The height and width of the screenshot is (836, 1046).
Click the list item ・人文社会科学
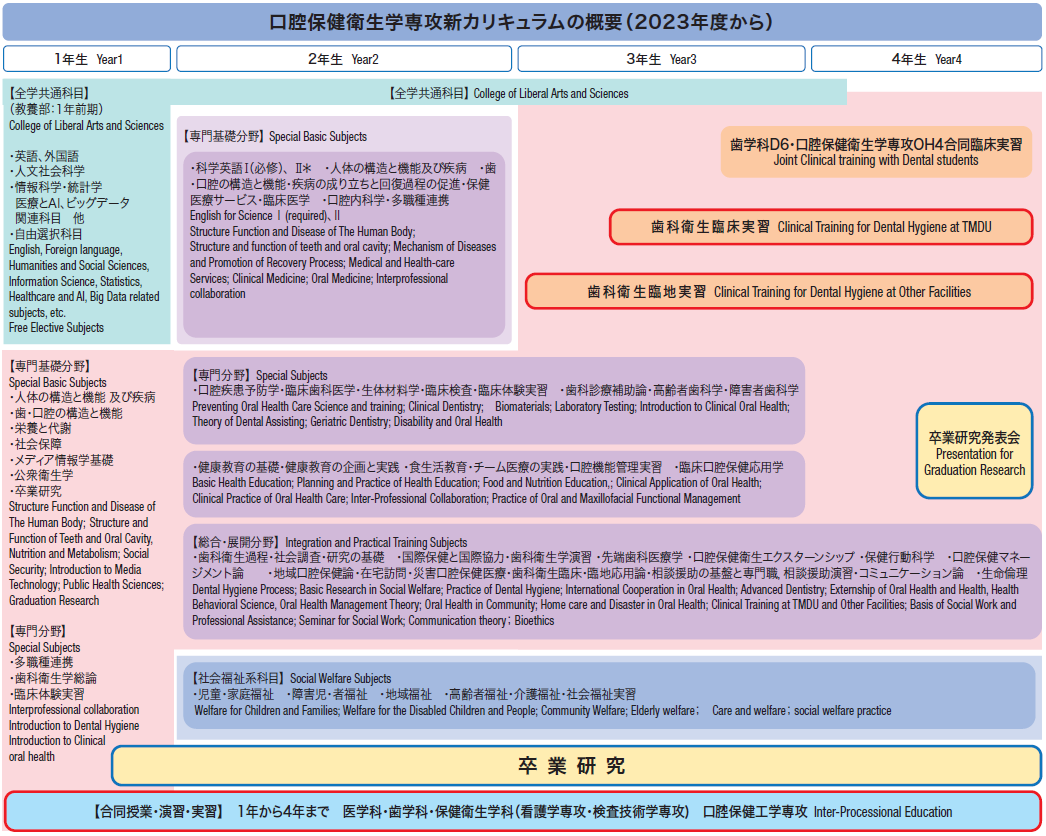click(x=47, y=171)
